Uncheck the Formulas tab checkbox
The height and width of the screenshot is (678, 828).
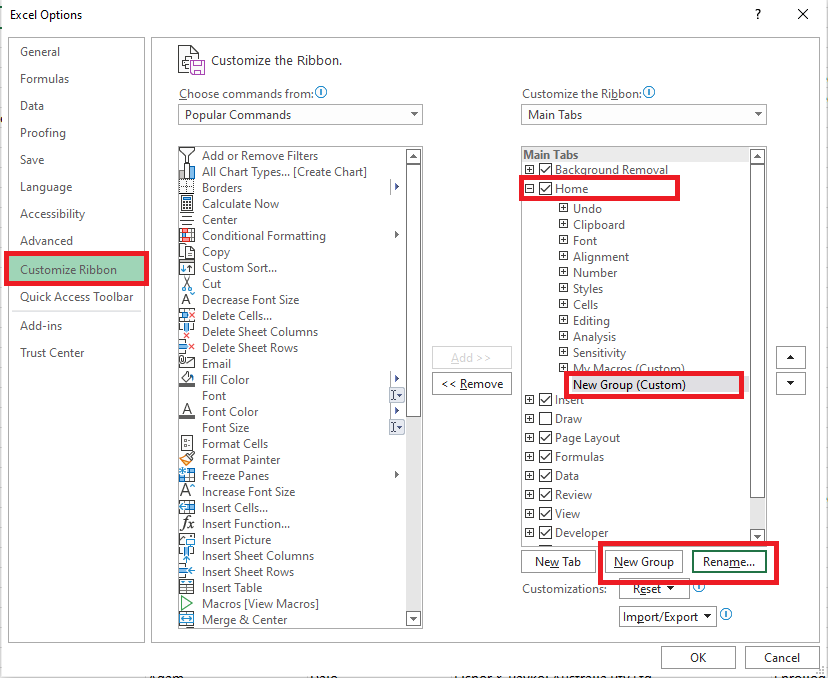click(545, 457)
